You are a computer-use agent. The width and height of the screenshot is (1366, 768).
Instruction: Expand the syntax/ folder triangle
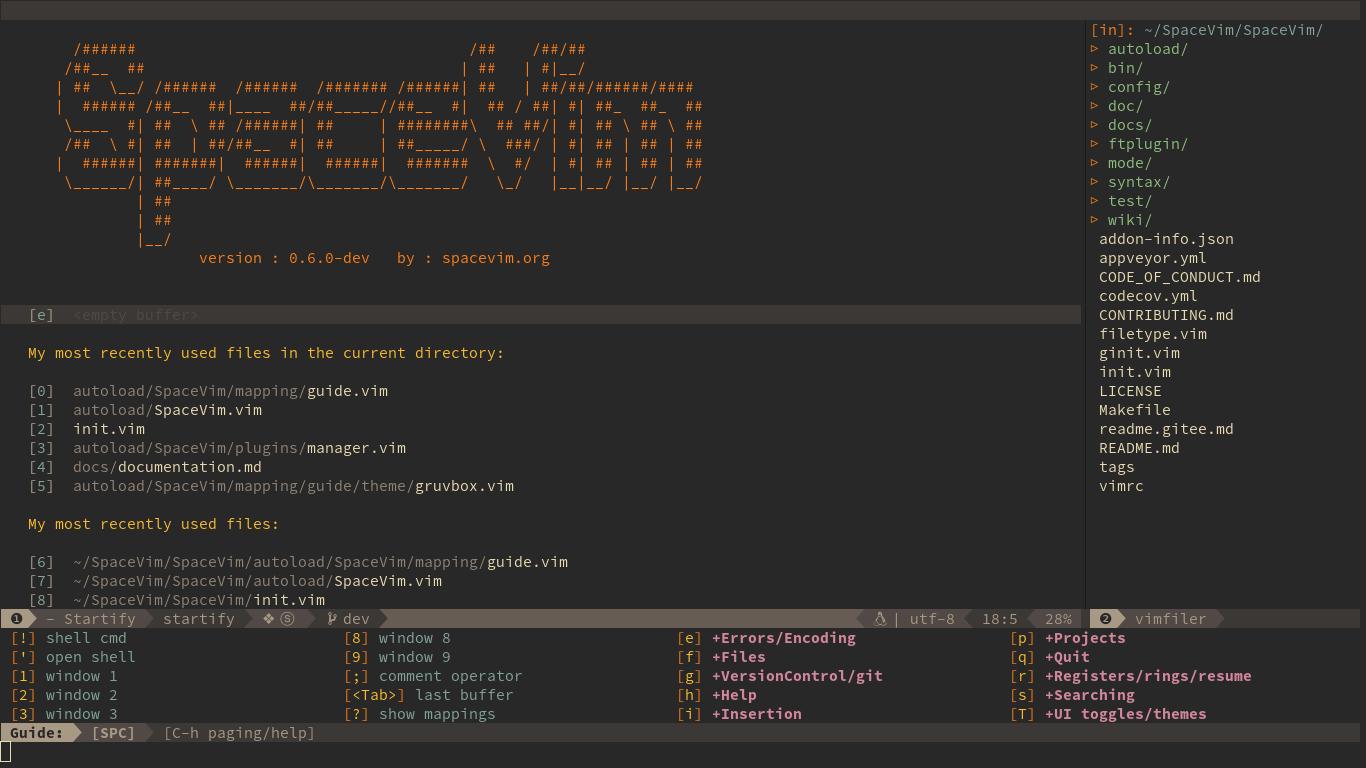[x=1095, y=182]
